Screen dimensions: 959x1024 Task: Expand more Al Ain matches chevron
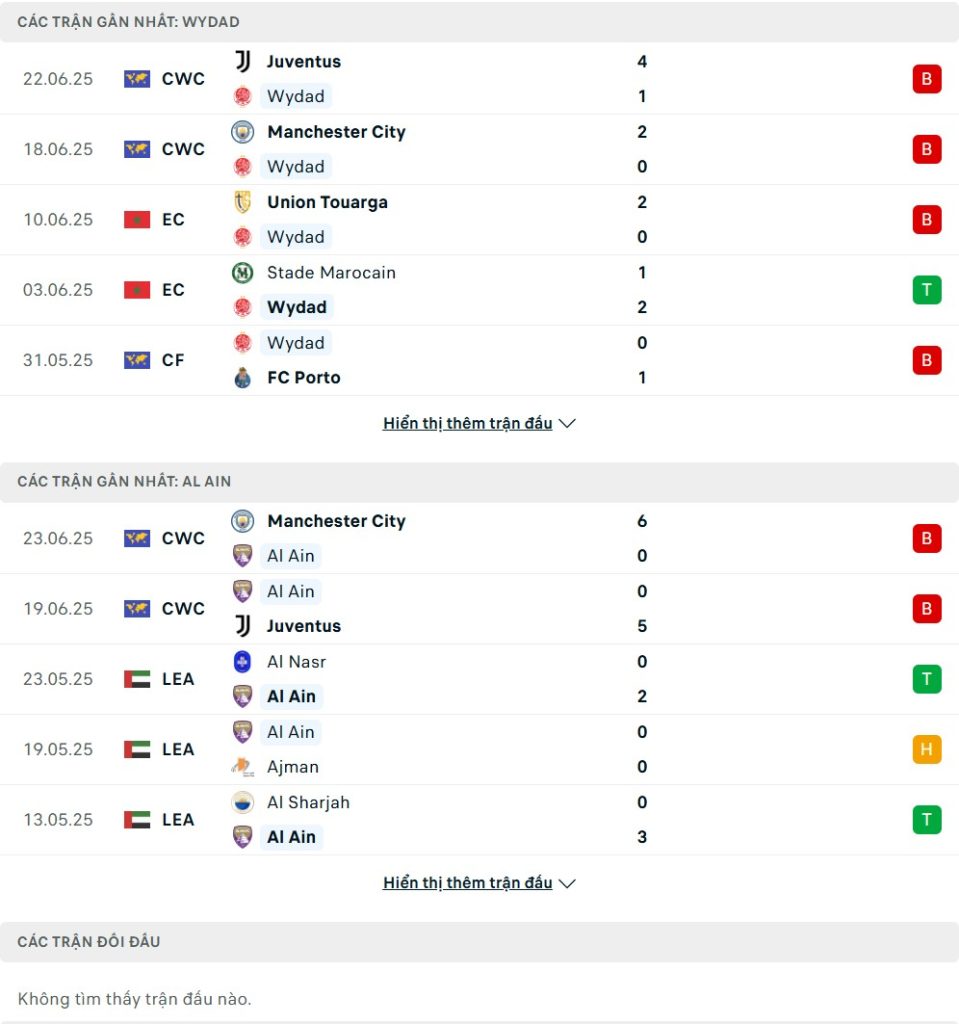coord(567,884)
